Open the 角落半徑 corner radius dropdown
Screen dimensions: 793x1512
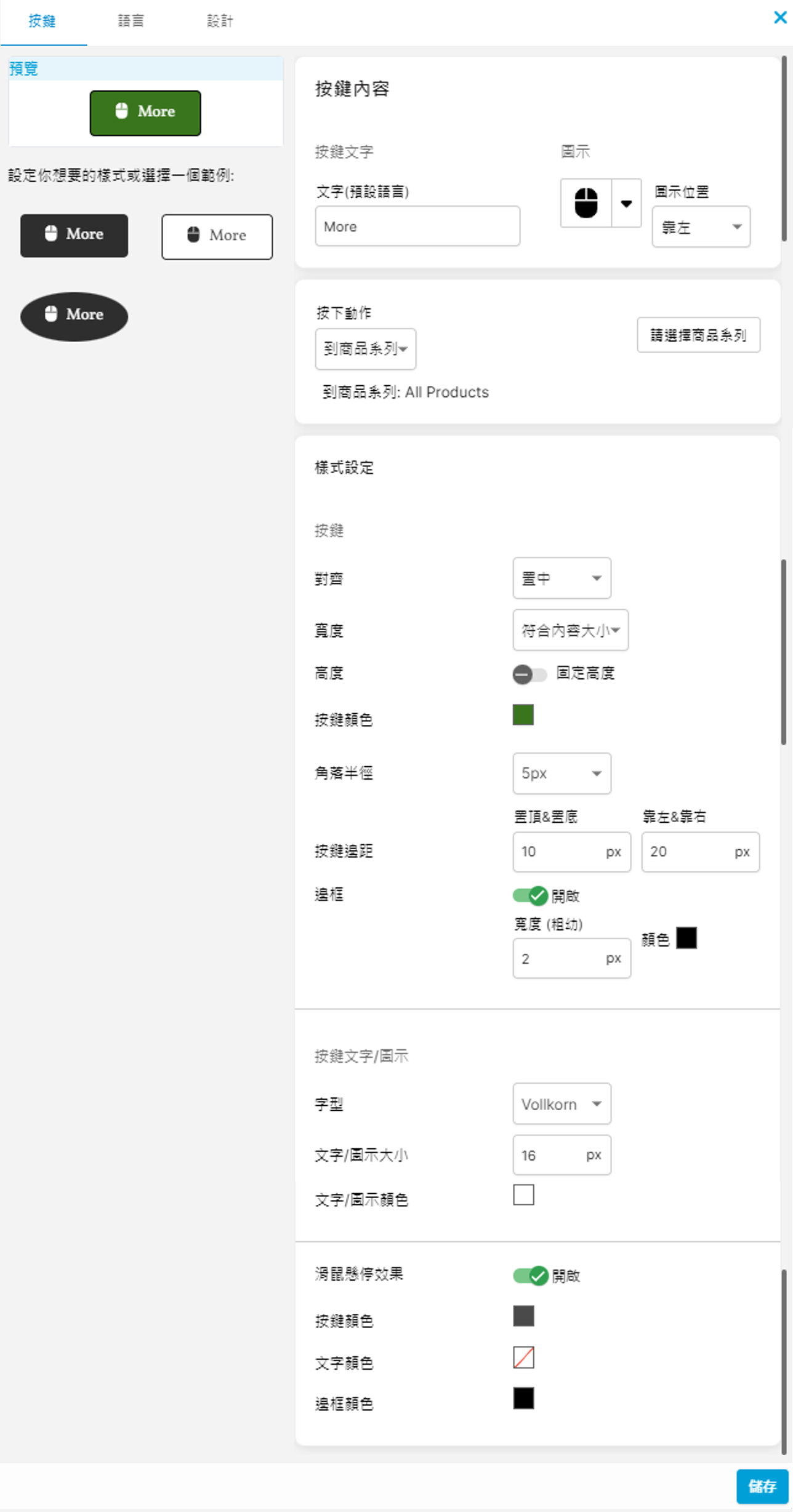click(x=562, y=773)
